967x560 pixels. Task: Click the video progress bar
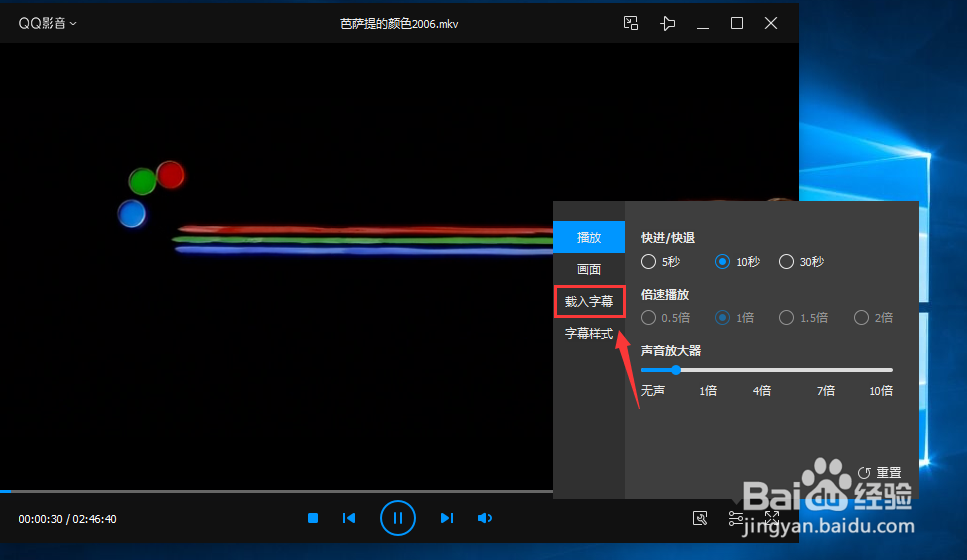(x=276, y=491)
